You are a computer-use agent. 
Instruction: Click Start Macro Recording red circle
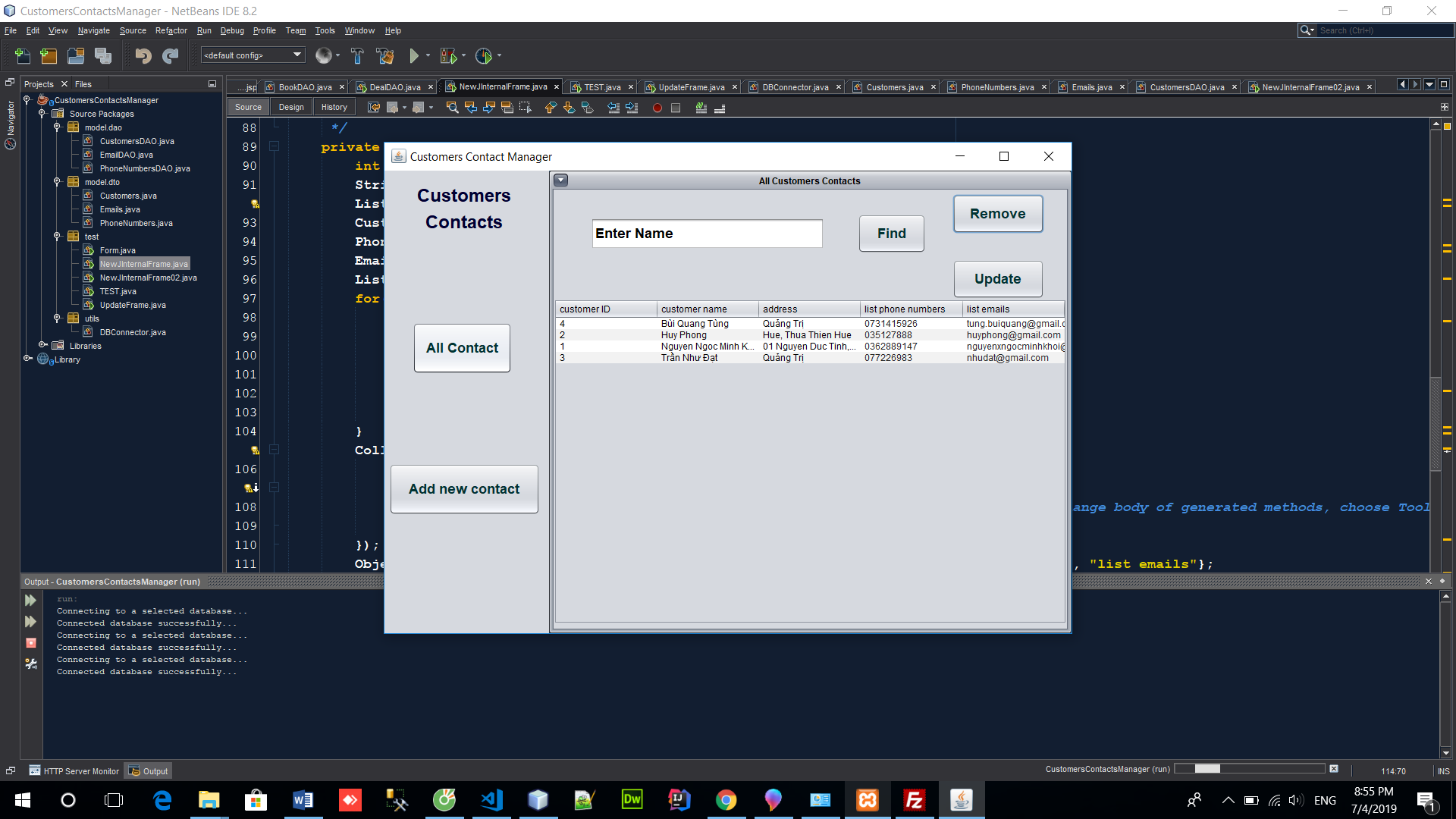[x=657, y=108]
